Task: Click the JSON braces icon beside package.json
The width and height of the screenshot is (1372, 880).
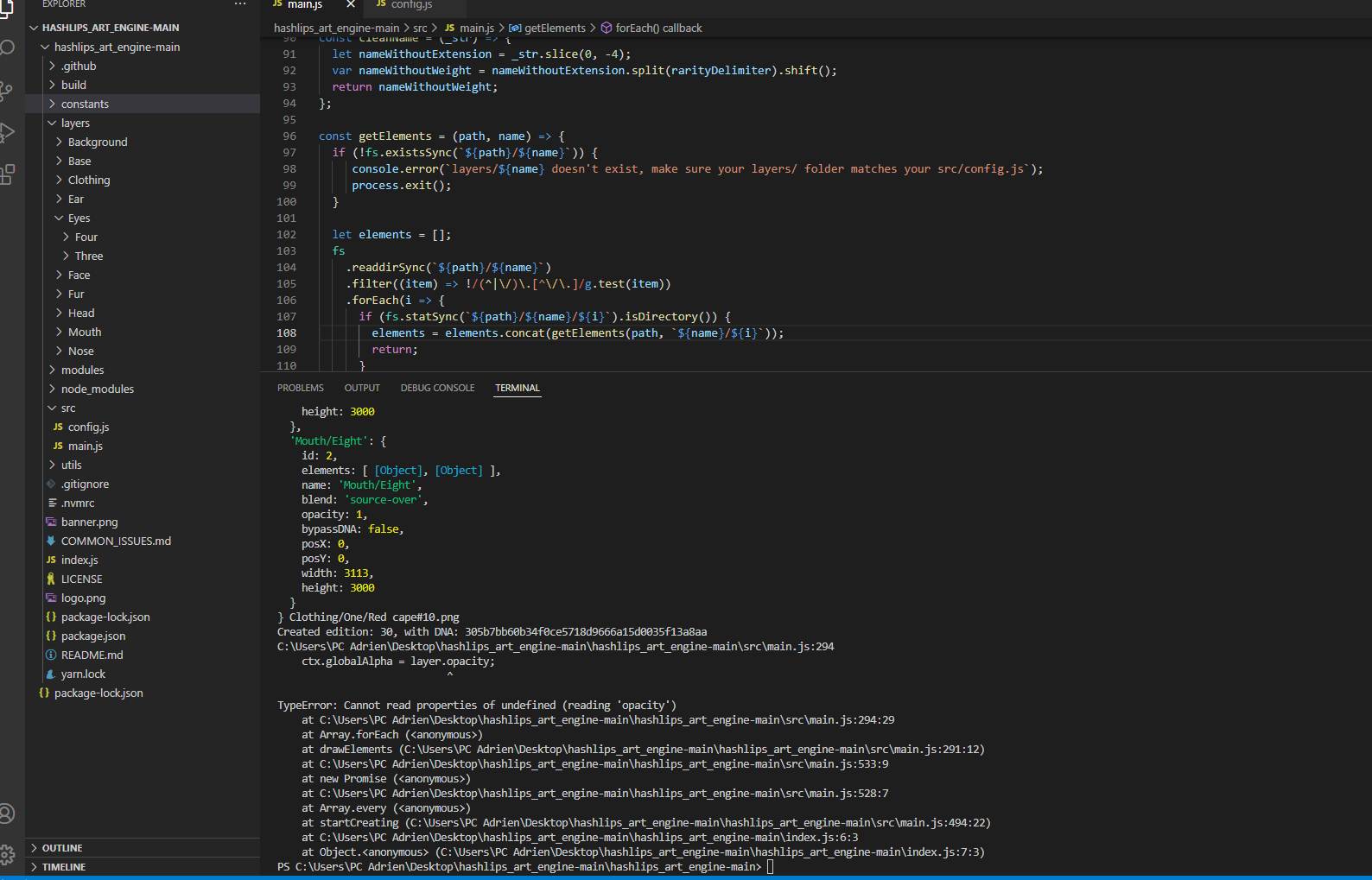Action: pyautogui.click(x=51, y=636)
